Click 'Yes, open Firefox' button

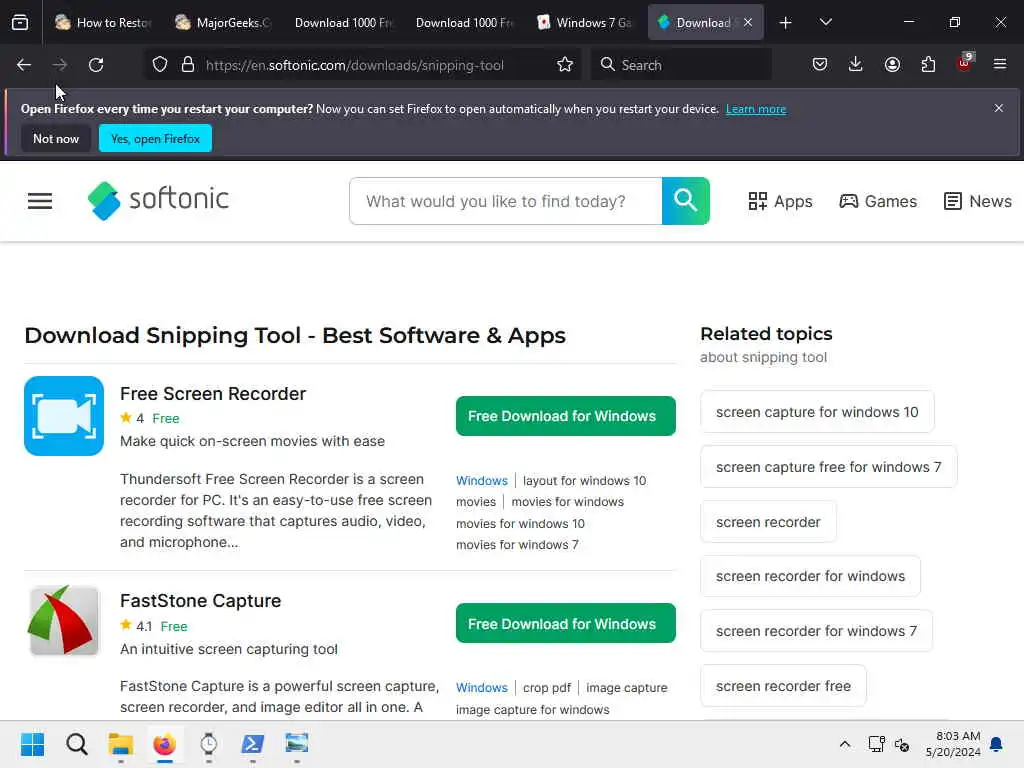click(x=155, y=138)
